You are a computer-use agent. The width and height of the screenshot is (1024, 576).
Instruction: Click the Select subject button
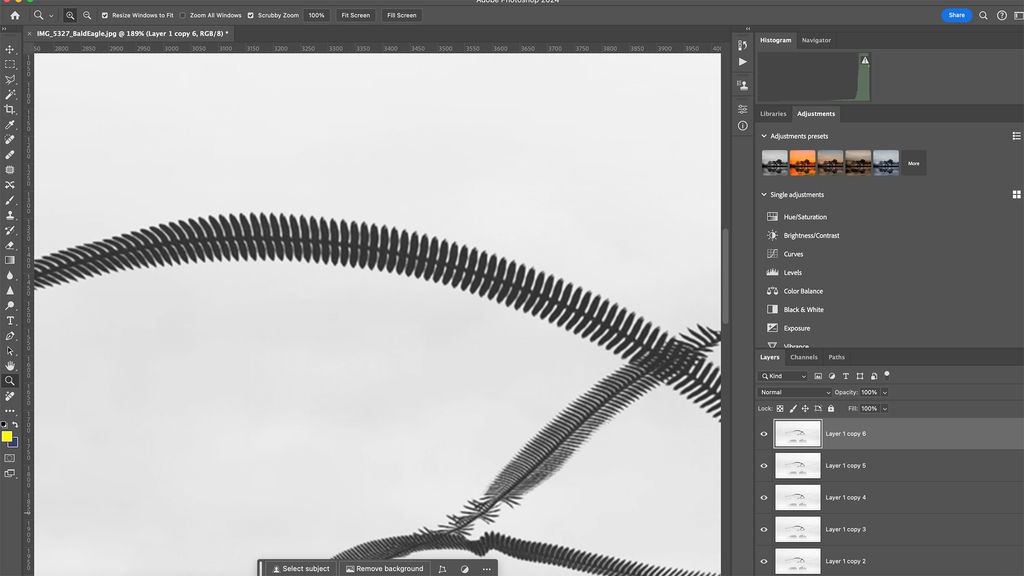pos(302,568)
